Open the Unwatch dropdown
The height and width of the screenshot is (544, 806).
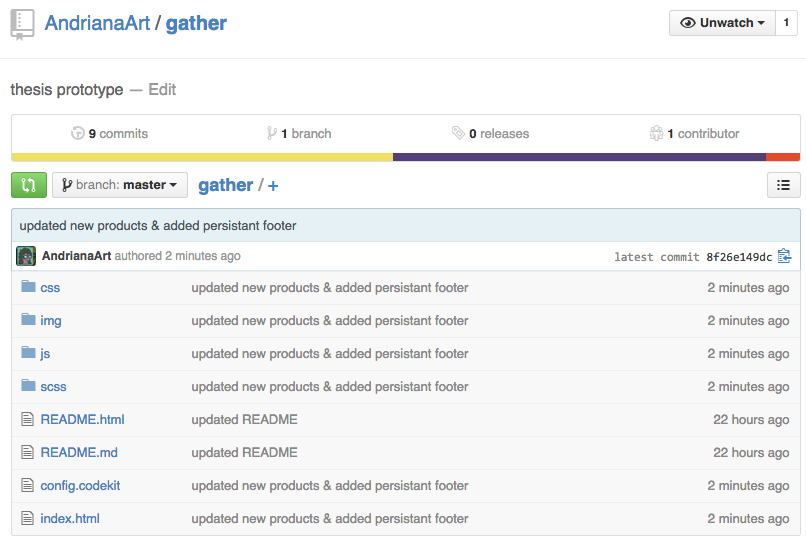722,23
